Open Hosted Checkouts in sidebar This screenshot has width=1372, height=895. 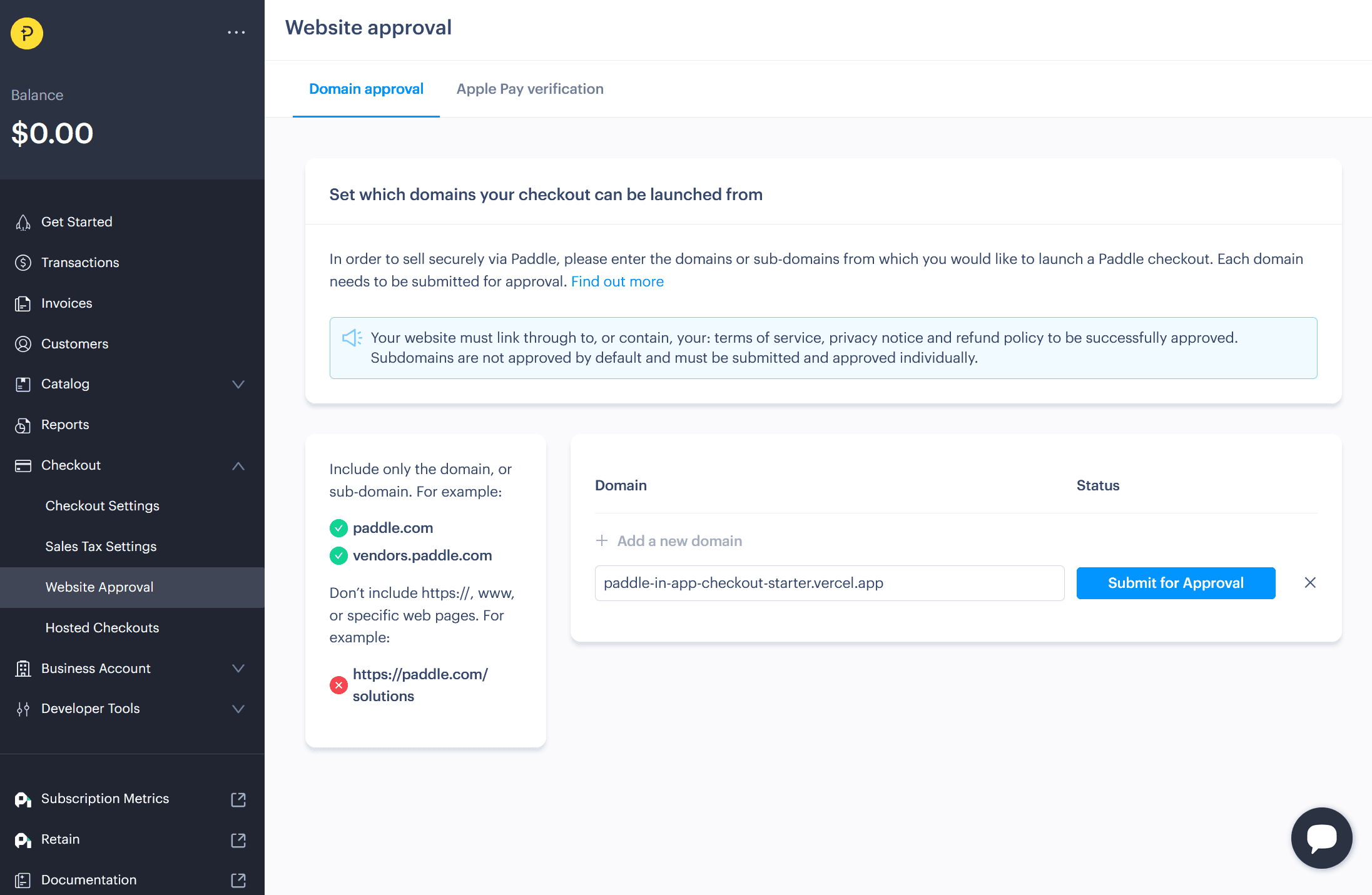click(x=102, y=628)
